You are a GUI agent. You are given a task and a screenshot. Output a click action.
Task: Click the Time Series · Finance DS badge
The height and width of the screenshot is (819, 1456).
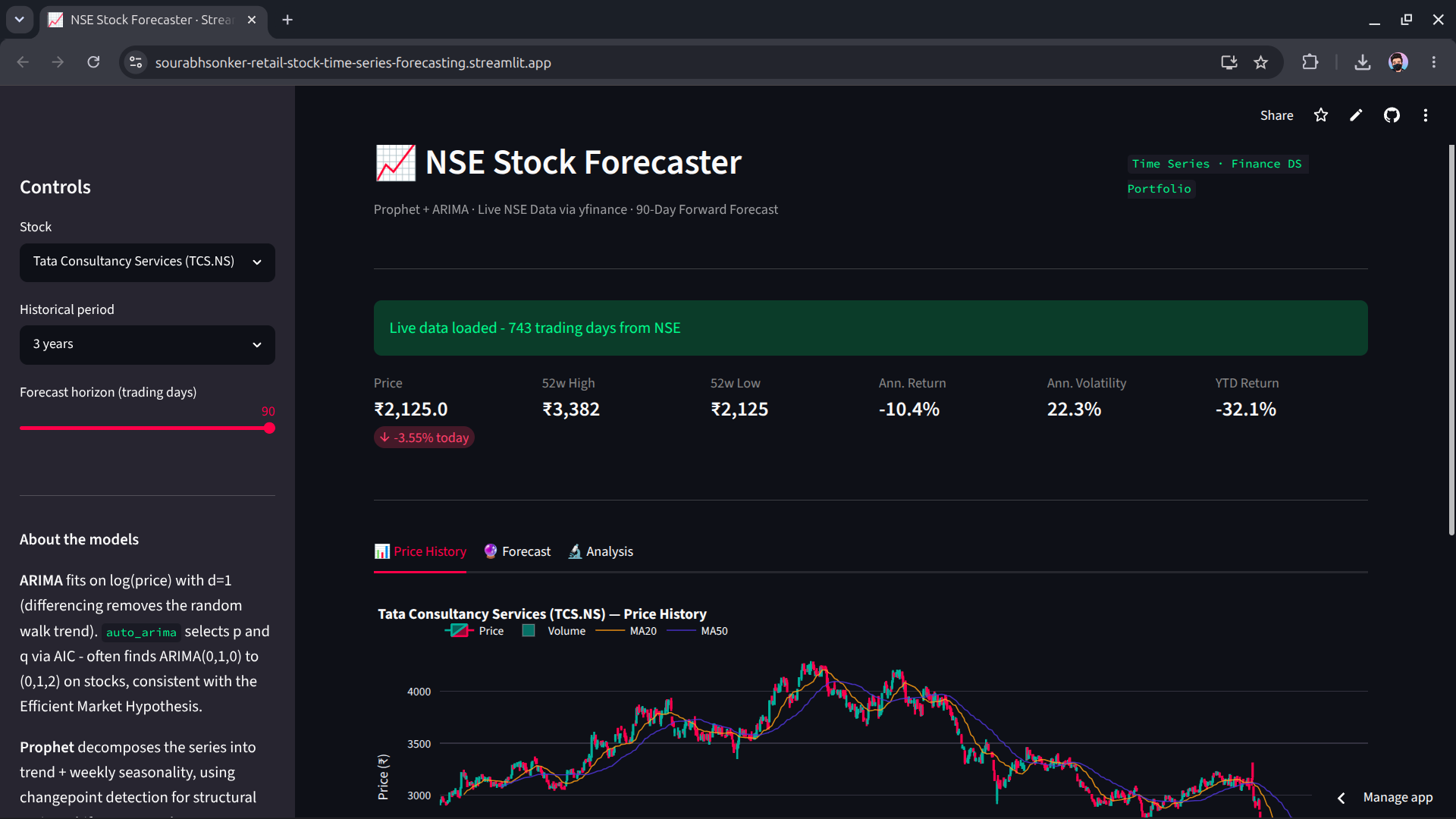pyautogui.click(x=1217, y=164)
